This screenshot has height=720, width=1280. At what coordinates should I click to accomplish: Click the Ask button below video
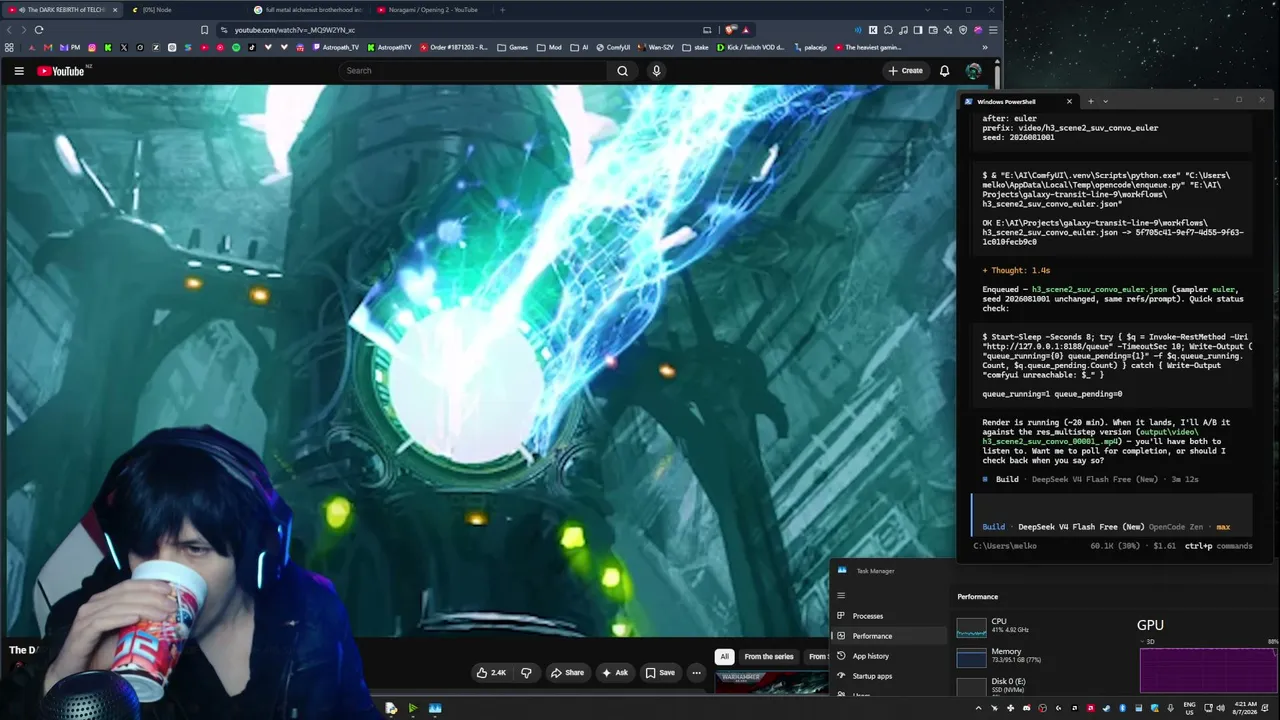coord(615,673)
